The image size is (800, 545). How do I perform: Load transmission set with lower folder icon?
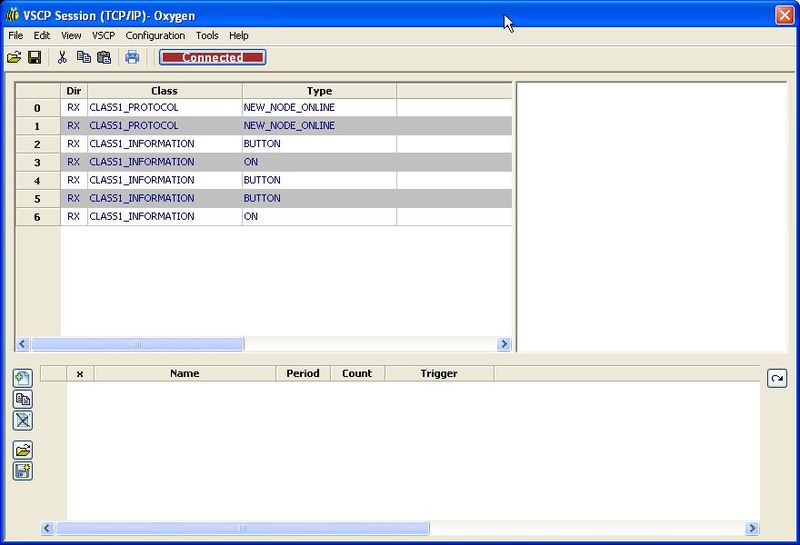pyautogui.click(x=23, y=450)
